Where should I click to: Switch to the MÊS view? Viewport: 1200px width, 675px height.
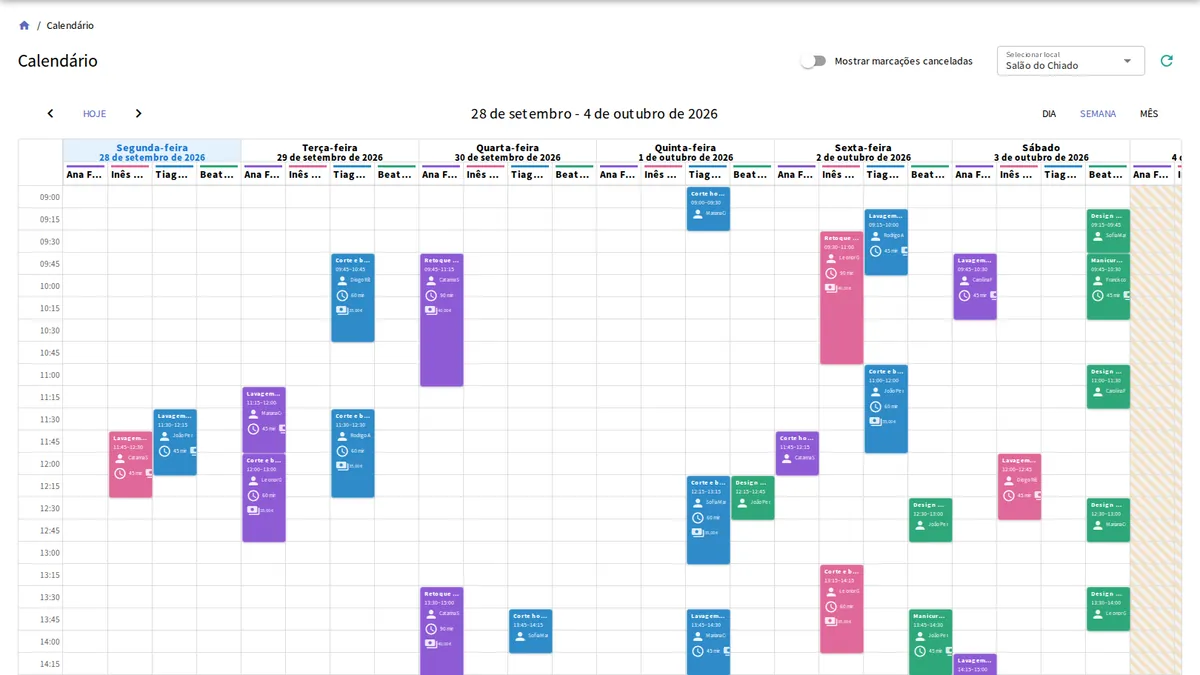[x=1149, y=114]
